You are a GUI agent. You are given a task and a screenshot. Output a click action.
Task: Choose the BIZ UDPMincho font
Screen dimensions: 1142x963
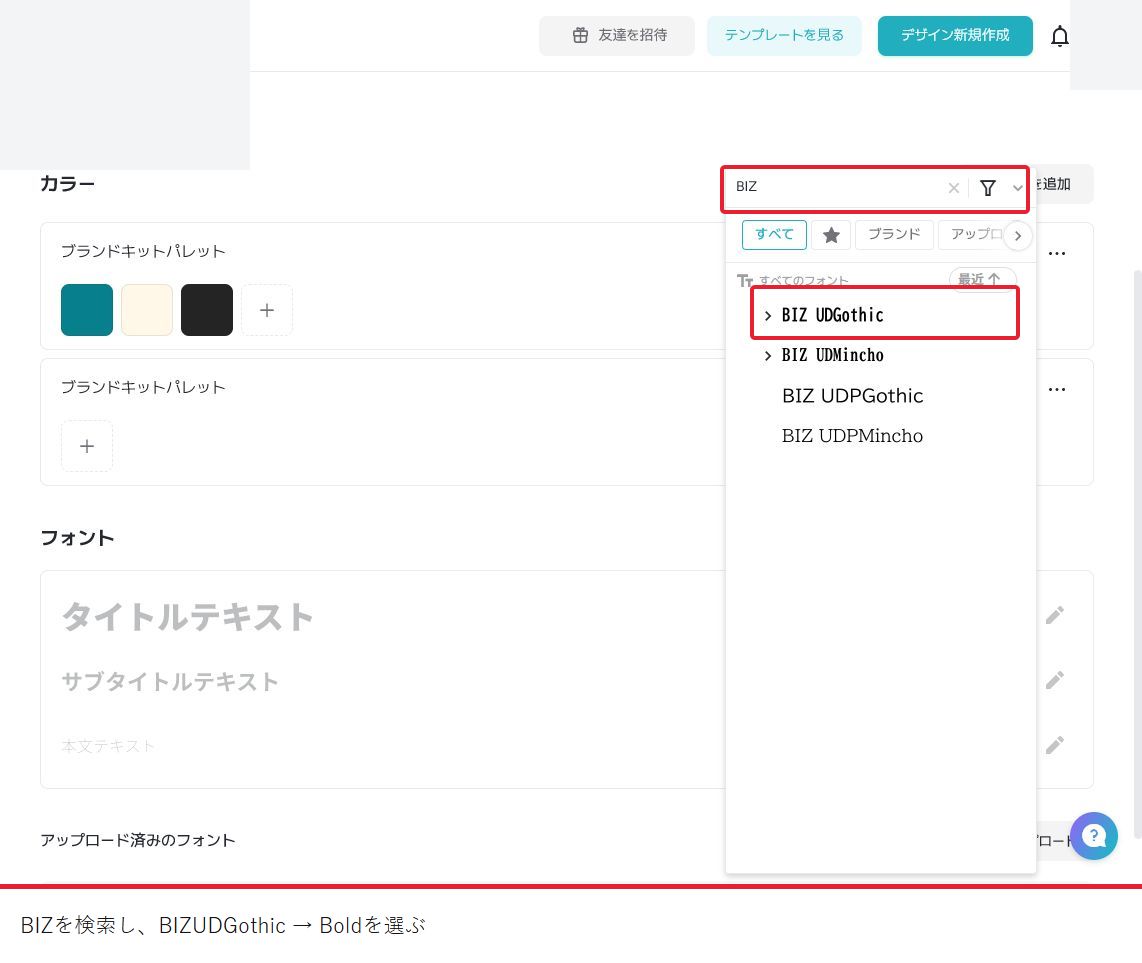tap(852, 436)
